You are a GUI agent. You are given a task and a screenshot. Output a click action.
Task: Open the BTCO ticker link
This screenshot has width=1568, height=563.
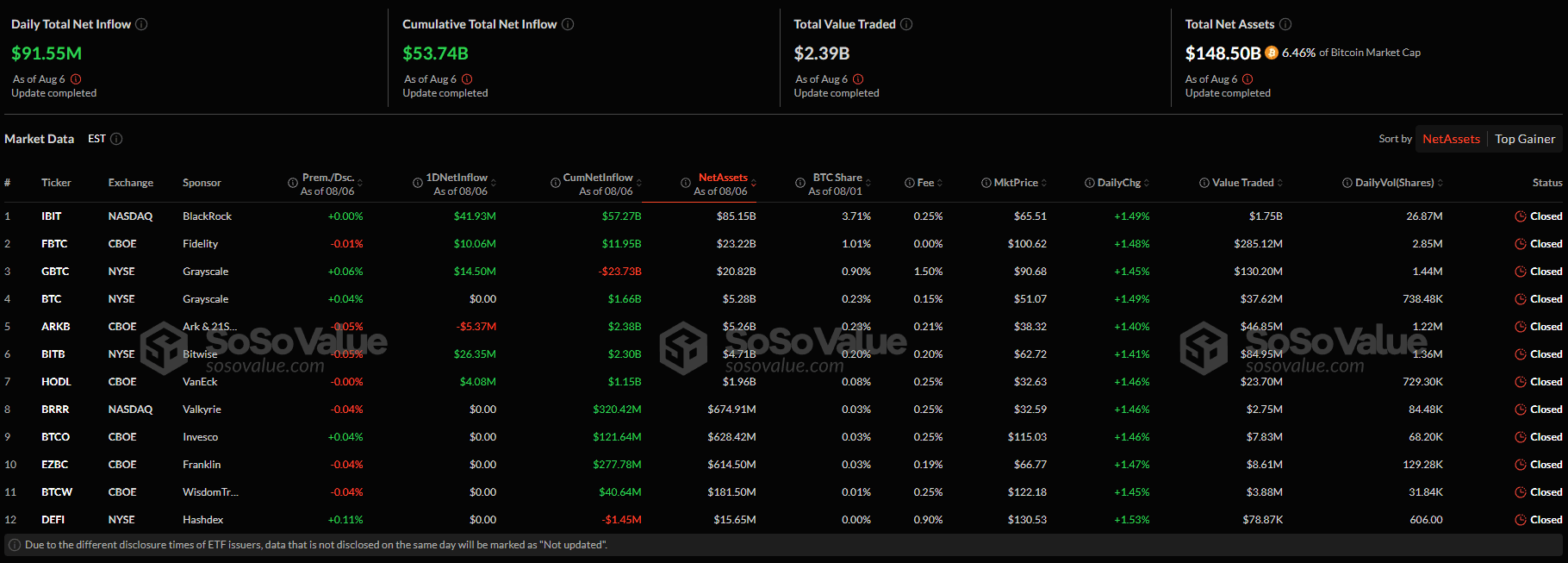pyautogui.click(x=55, y=437)
